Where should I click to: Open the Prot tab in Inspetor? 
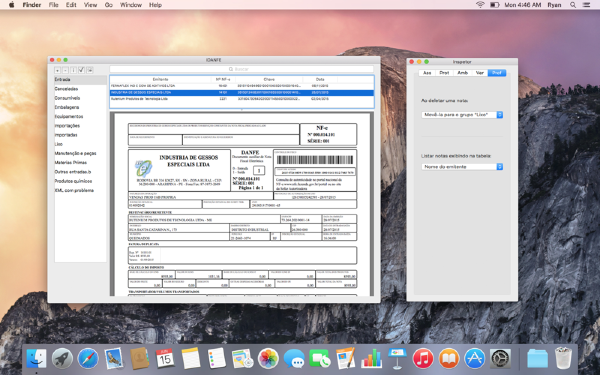444,73
